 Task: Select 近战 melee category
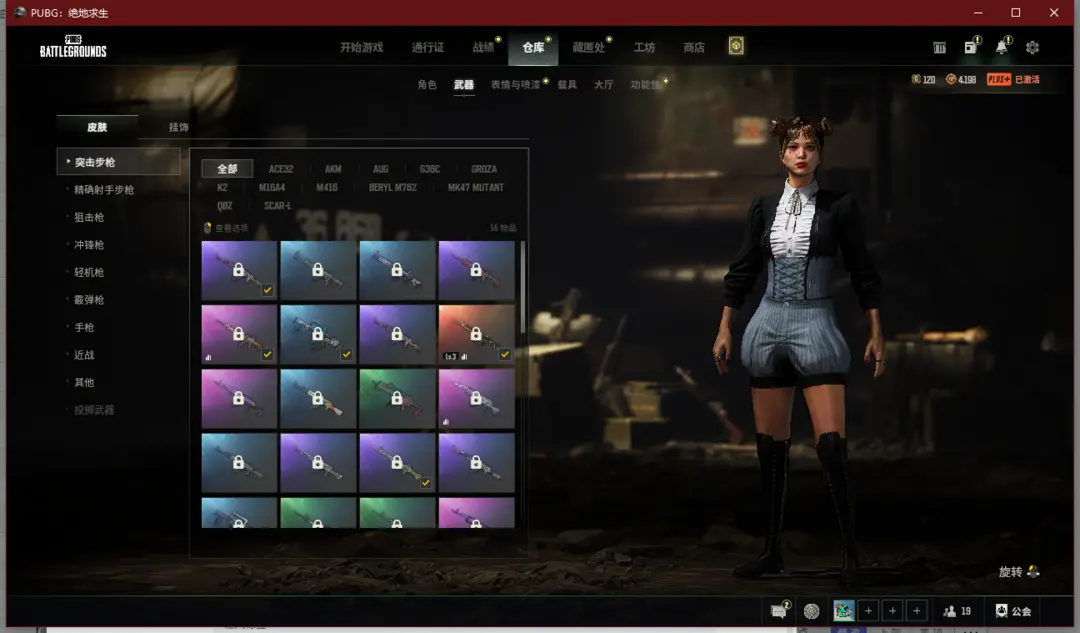pyautogui.click(x=84, y=355)
